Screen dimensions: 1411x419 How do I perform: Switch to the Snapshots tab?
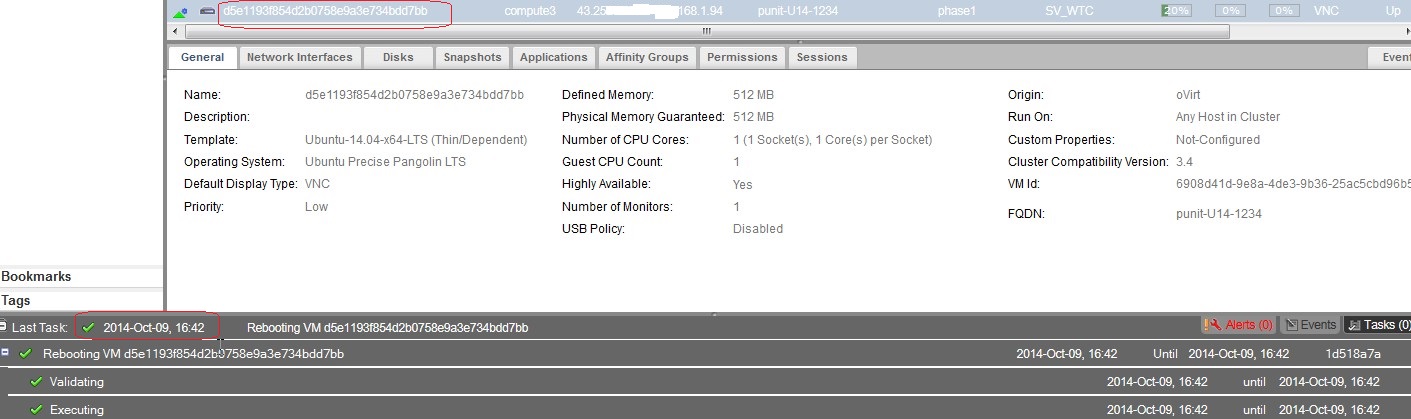[x=473, y=57]
